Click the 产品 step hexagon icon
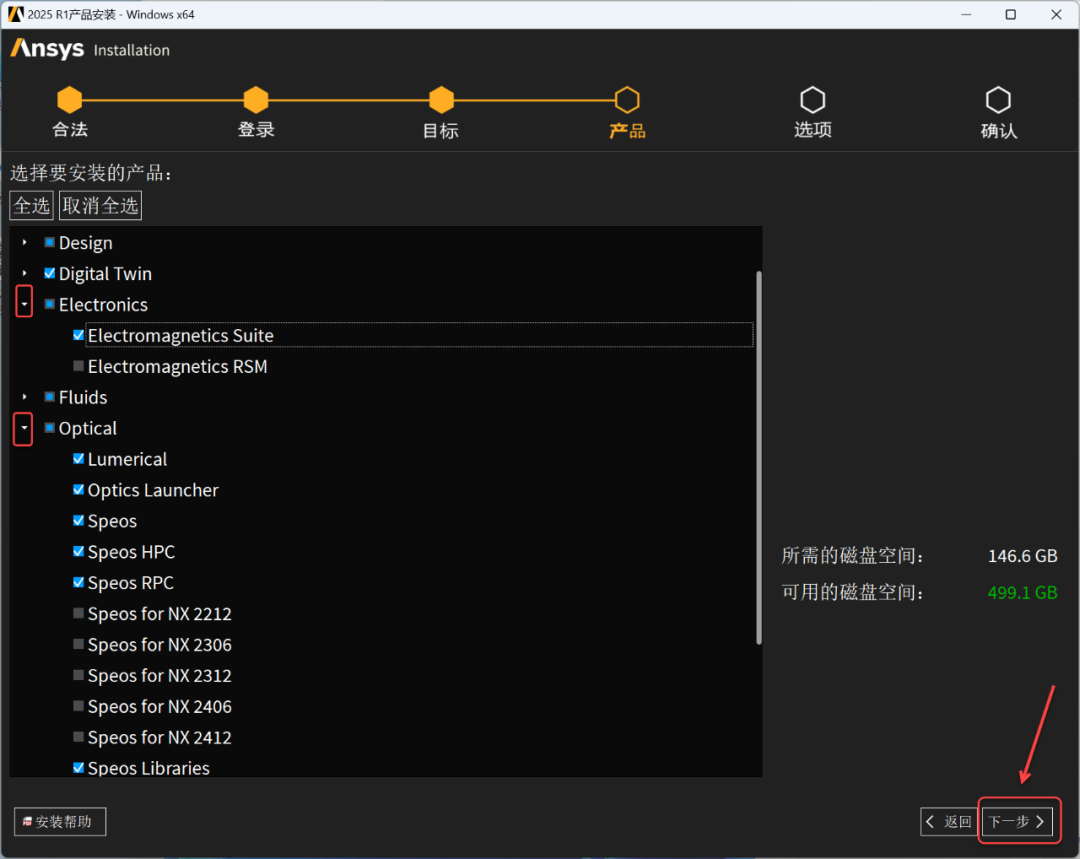 click(627, 100)
